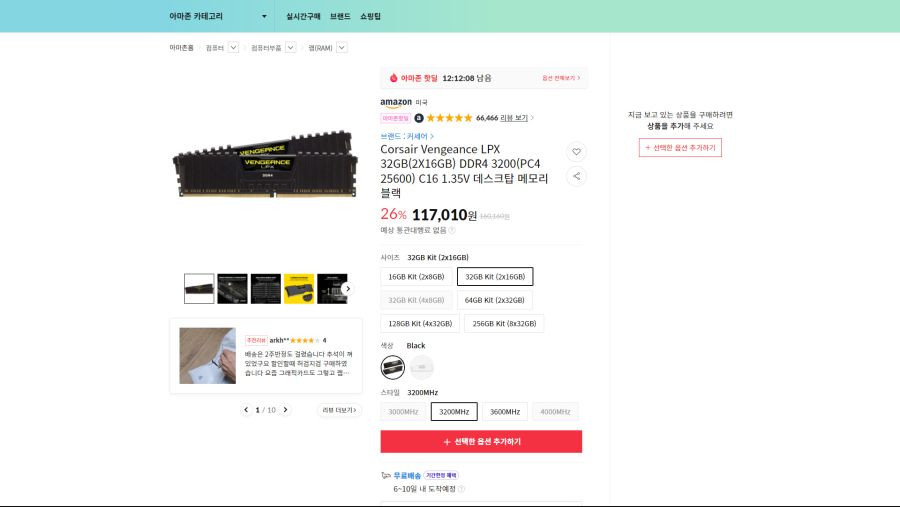Expand the RAM breadcrumb dropdown
The image size is (900, 507).
[342, 48]
